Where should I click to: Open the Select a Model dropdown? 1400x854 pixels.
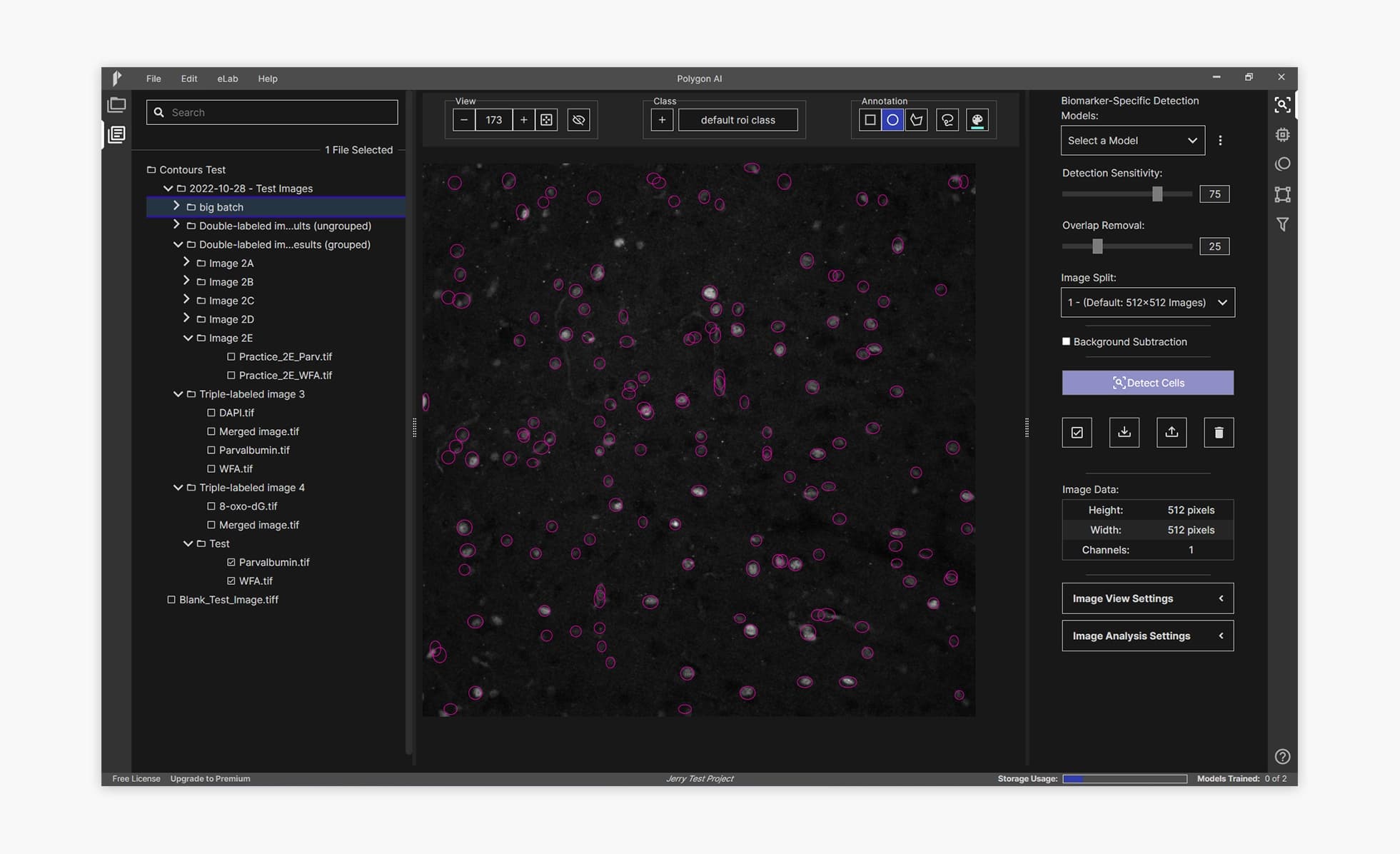(1132, 141)
